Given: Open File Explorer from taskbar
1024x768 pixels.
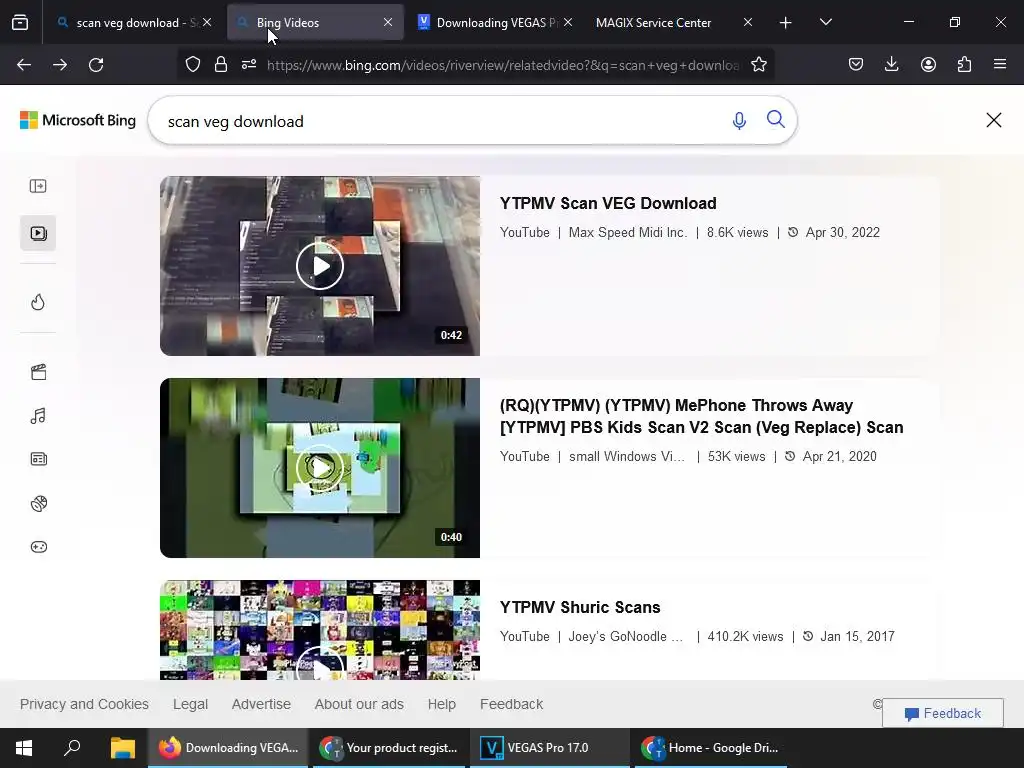Looking at the screenshot, I should coord(122,748).
